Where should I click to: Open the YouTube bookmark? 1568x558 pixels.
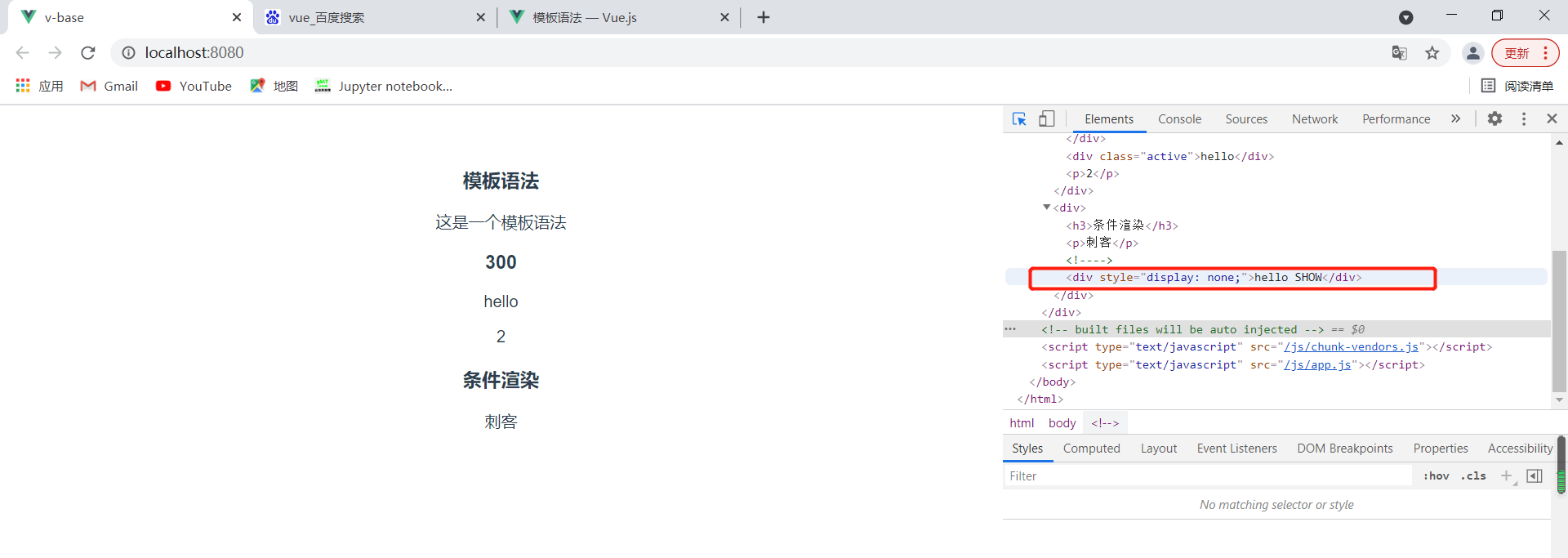click(x=194, y=86)
